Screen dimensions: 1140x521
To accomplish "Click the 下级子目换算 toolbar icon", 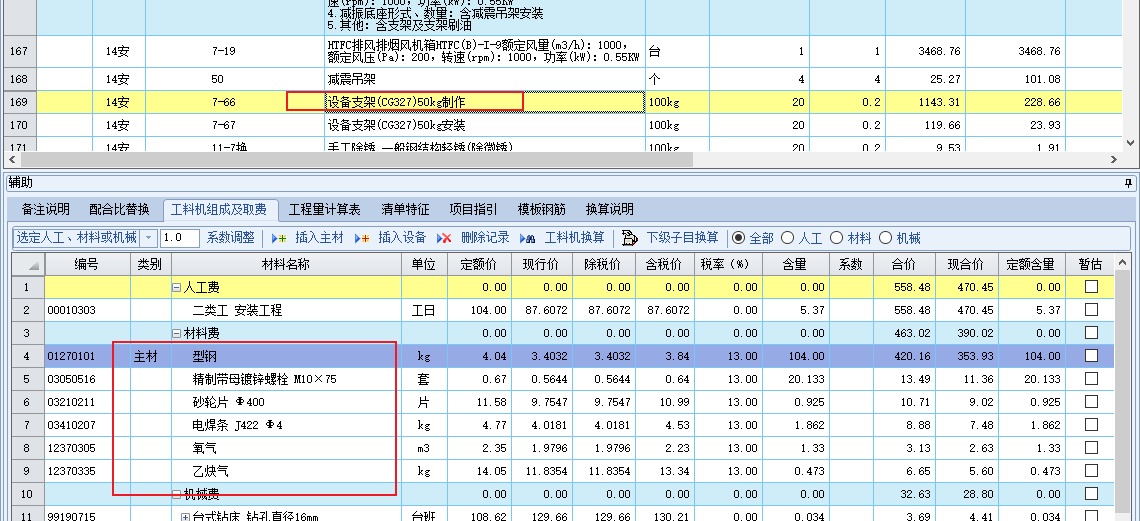I will pyautogui.click(x=630, y=238).
